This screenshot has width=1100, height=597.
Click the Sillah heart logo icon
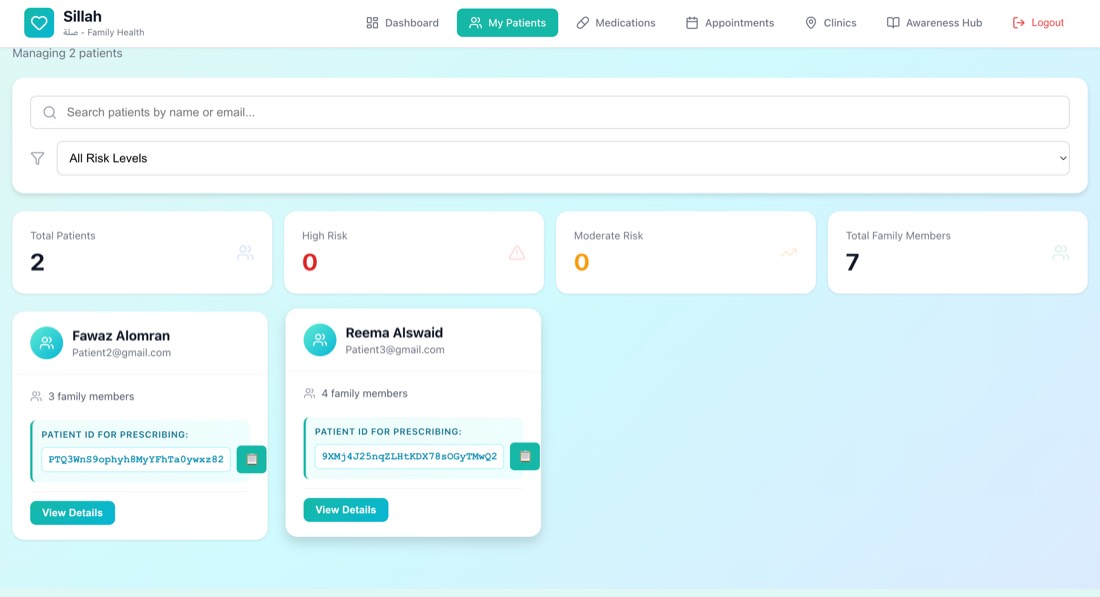point(39,23)
